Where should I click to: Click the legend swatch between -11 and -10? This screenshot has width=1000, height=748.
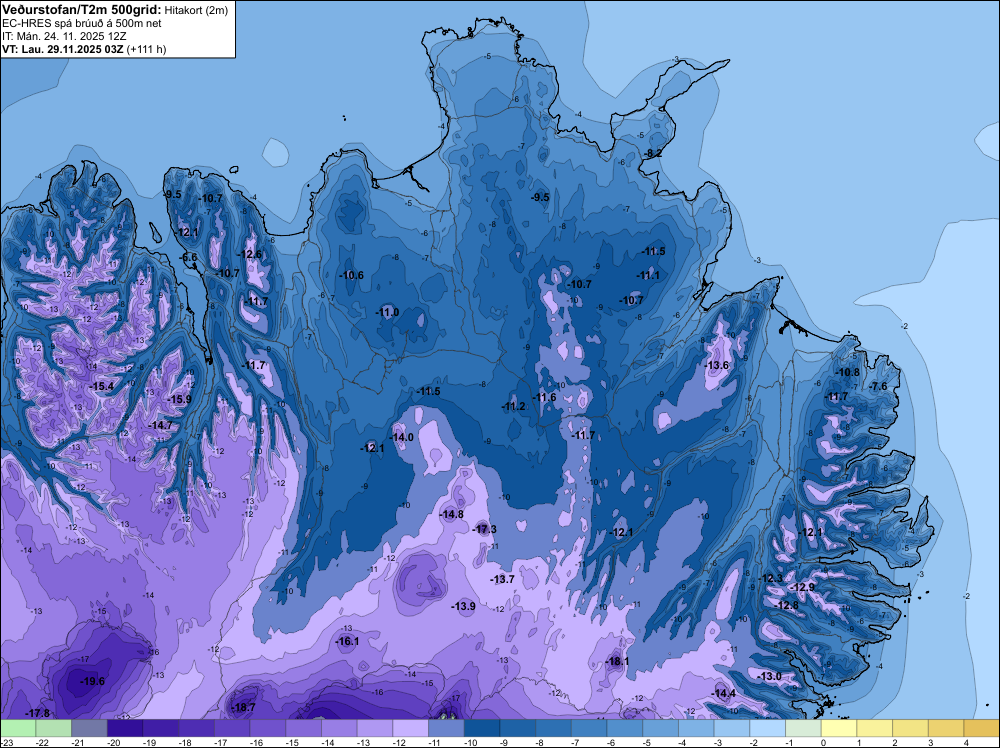pos(446,728)
